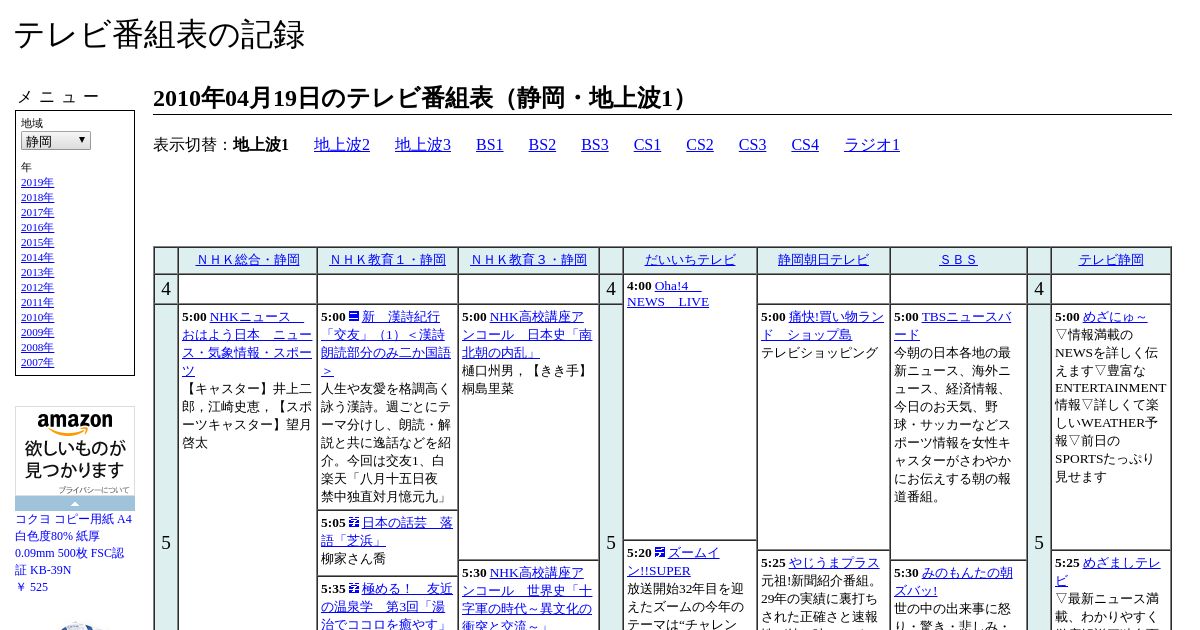Select year 2007年 in menu
Image resolution: width=1200 pixels, height=630 pixels.
click(x=37, y=363)
